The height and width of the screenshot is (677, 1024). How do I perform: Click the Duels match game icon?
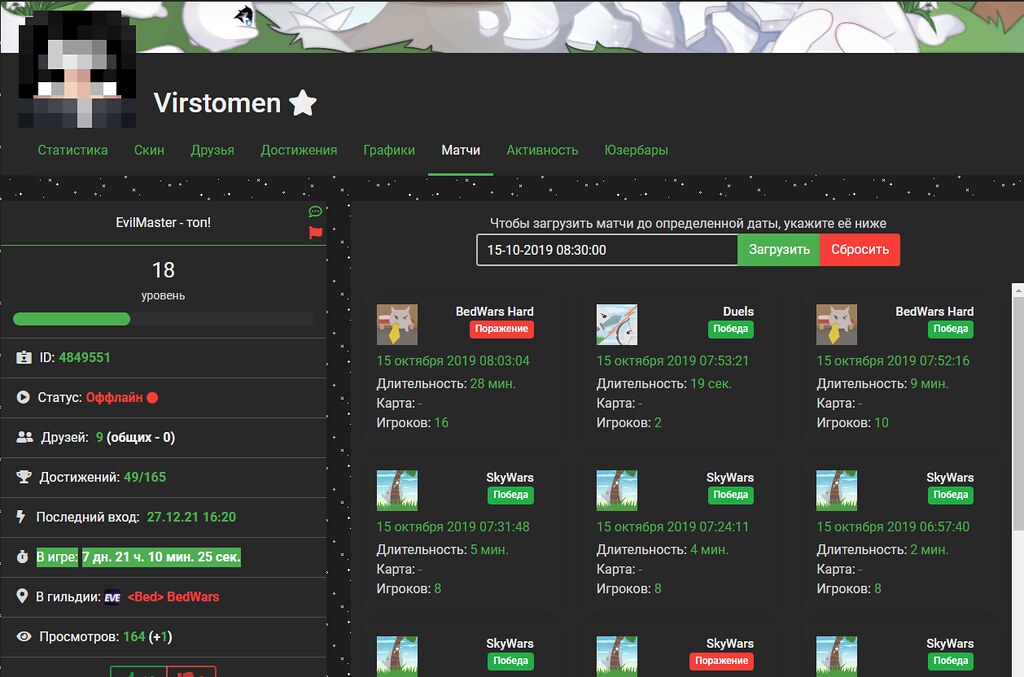click(x=617, y=325)
